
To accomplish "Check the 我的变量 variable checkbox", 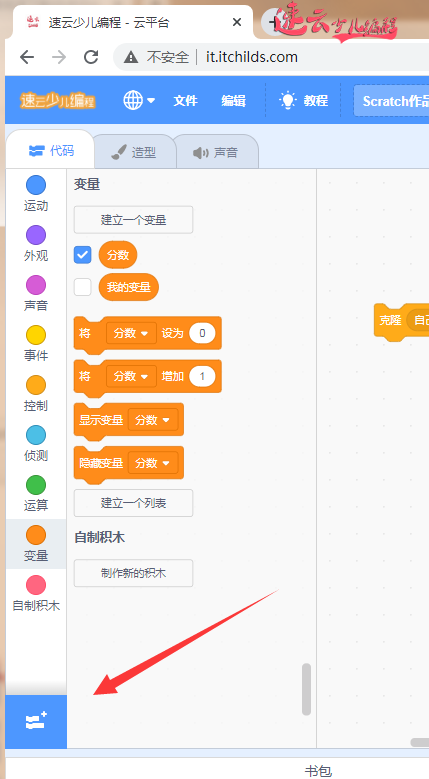I will 82,287.
